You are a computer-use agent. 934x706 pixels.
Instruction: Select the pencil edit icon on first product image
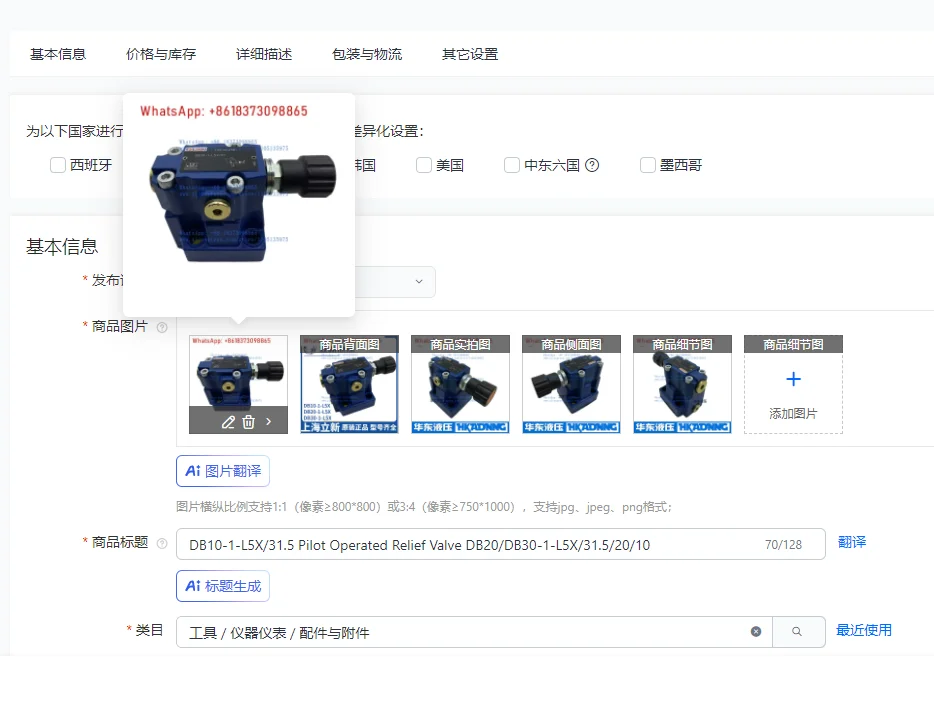coord(229,423)
